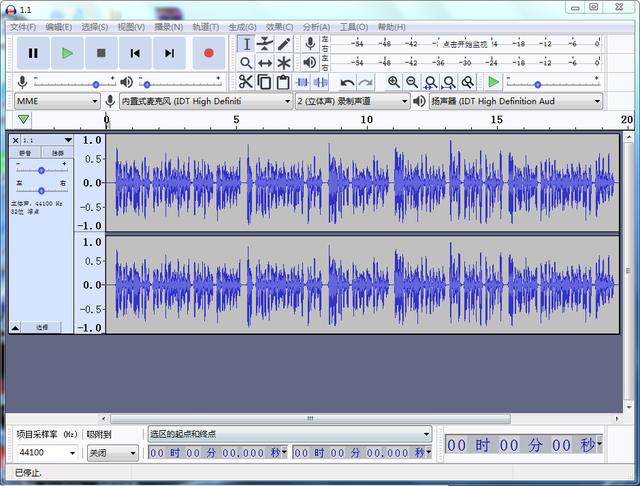Select the Envelope tool

point(265,44)
